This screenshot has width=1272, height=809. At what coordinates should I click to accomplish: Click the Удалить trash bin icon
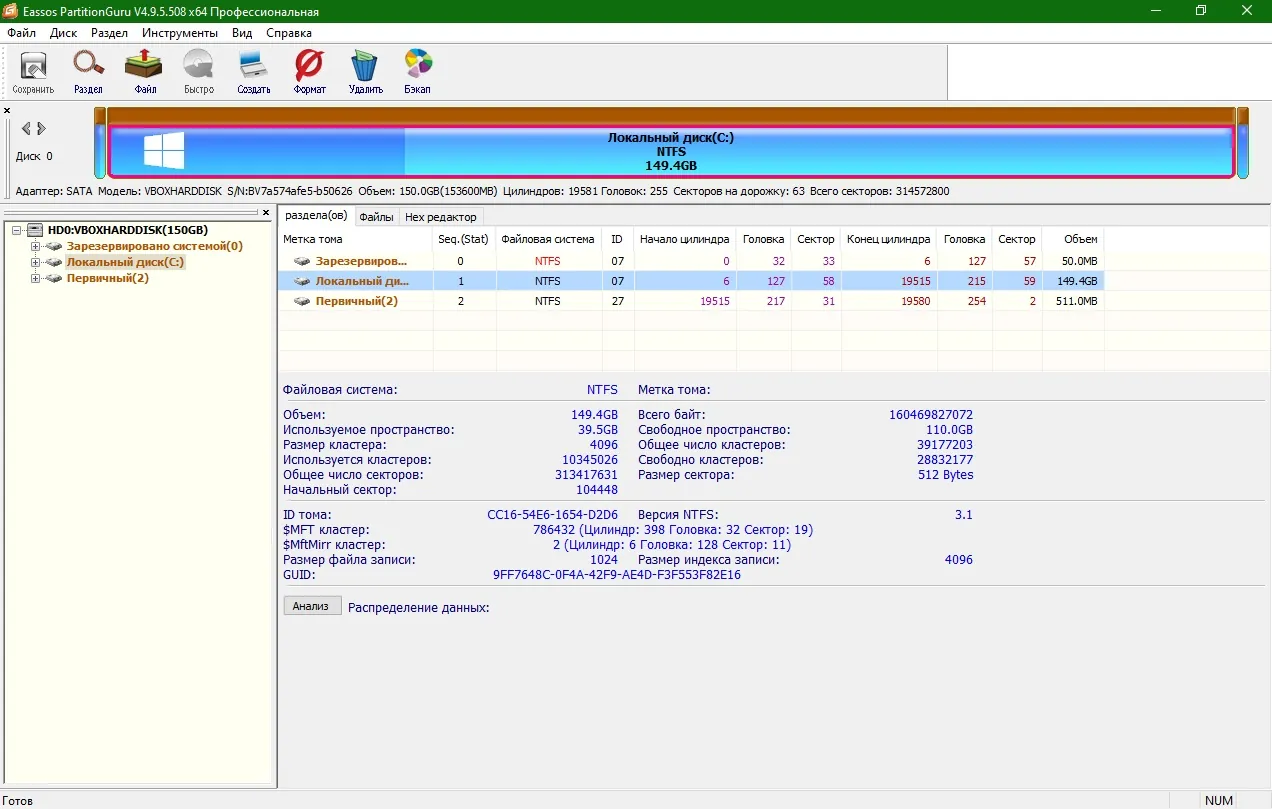tap(365, 72)
